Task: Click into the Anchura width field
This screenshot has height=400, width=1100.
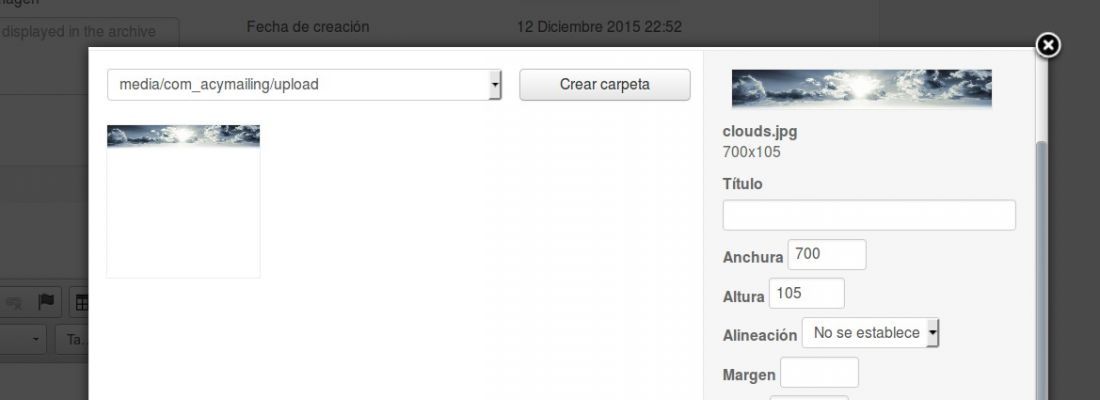Action: [x=827, y=254]
